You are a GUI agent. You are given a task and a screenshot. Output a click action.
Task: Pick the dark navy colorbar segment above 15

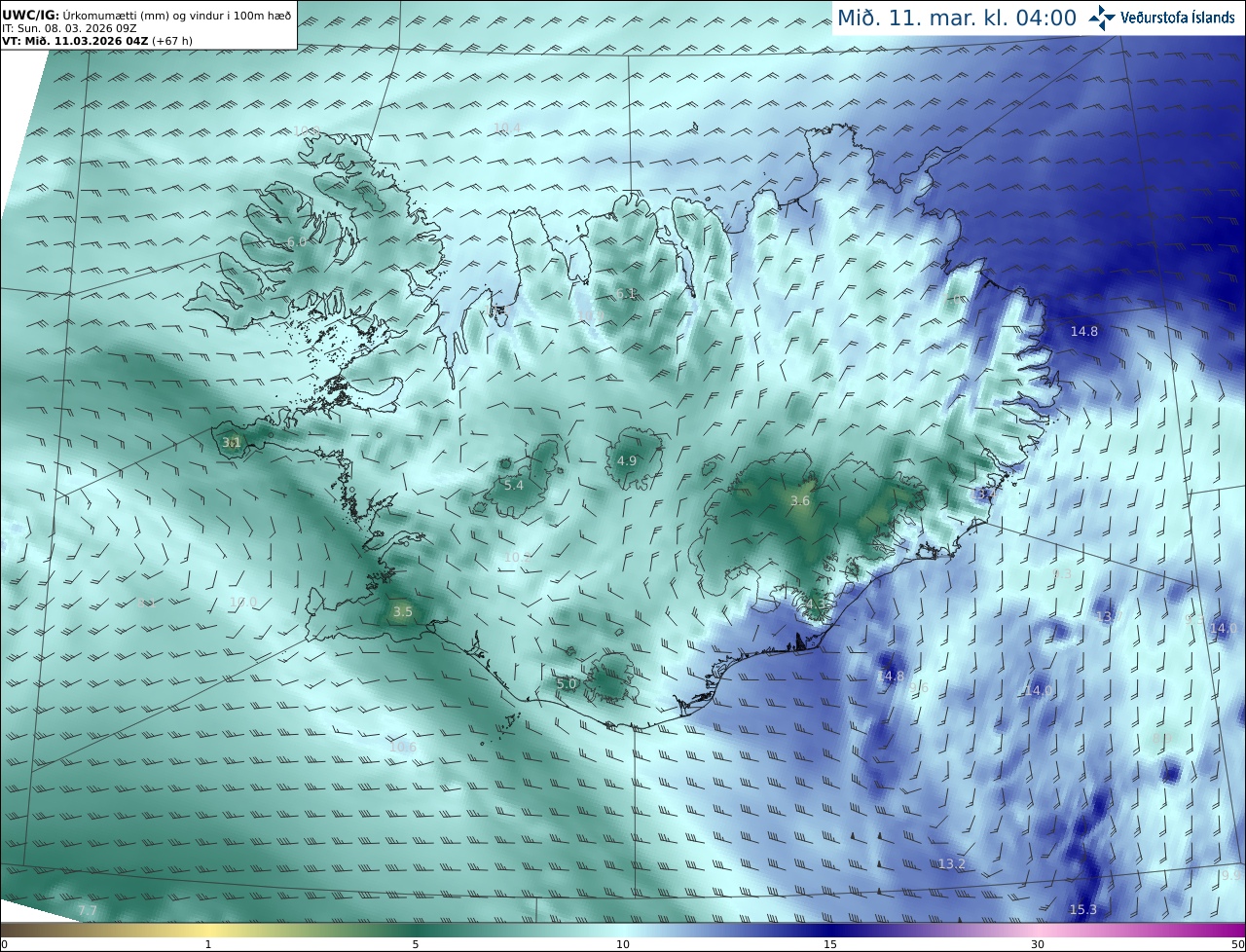(830, 930)
